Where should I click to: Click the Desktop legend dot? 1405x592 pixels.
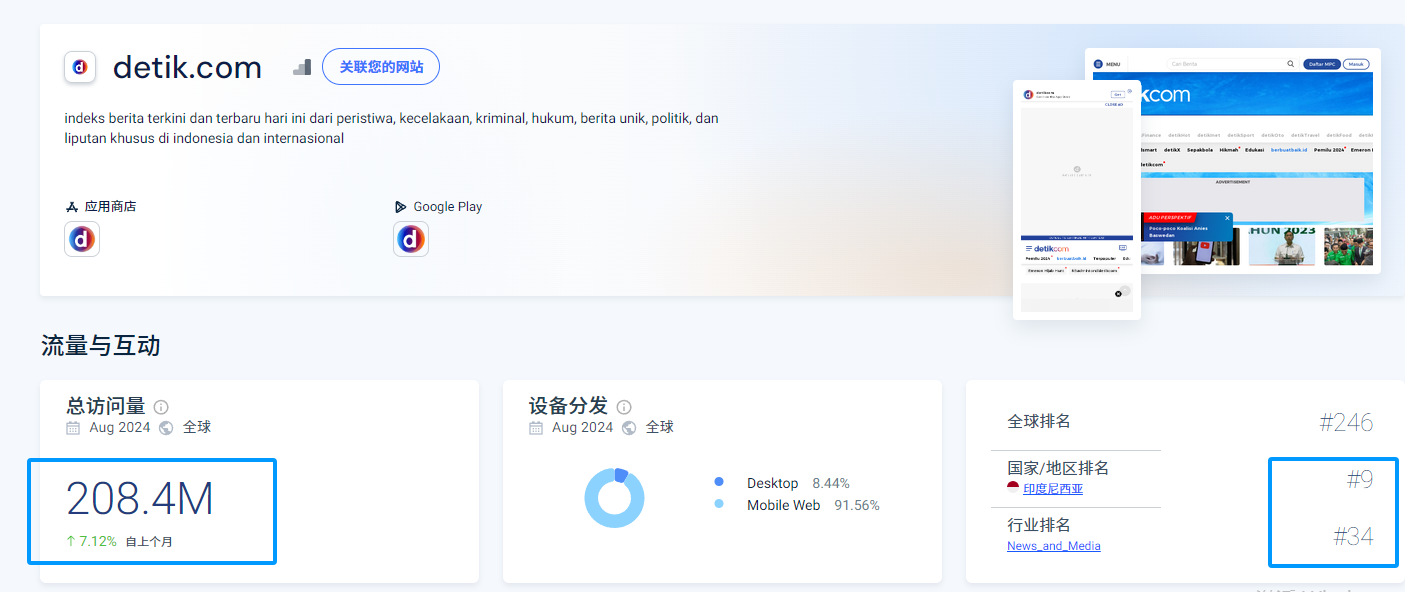719,483
